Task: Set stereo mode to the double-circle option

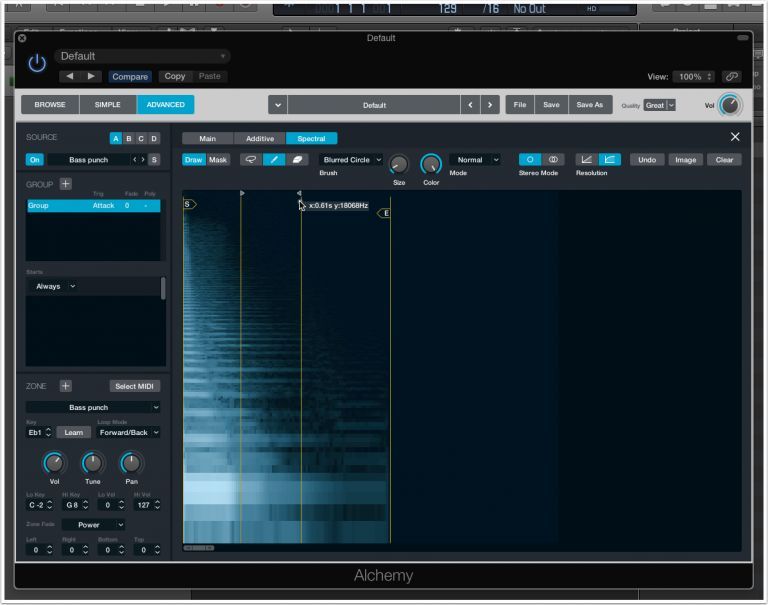Action: (553, 160)
